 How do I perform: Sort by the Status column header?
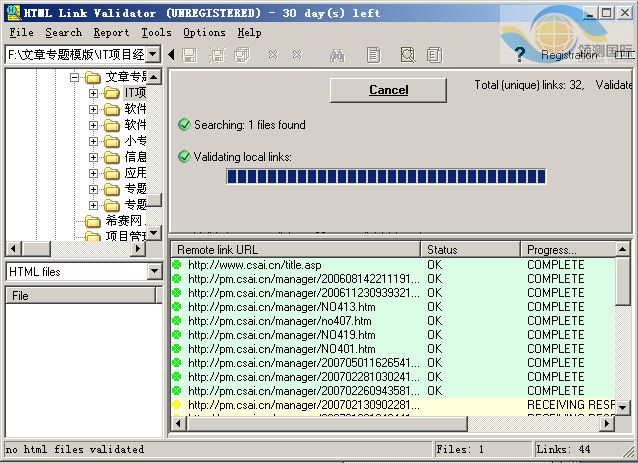tap(468, 249)
